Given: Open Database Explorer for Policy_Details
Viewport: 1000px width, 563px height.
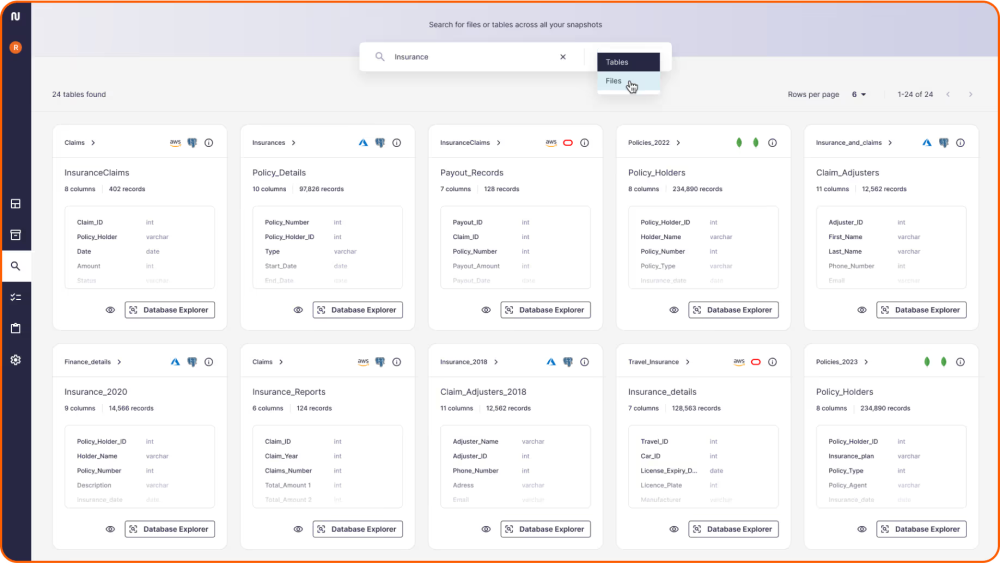Looking at the screenshot, I should (357, 310).
